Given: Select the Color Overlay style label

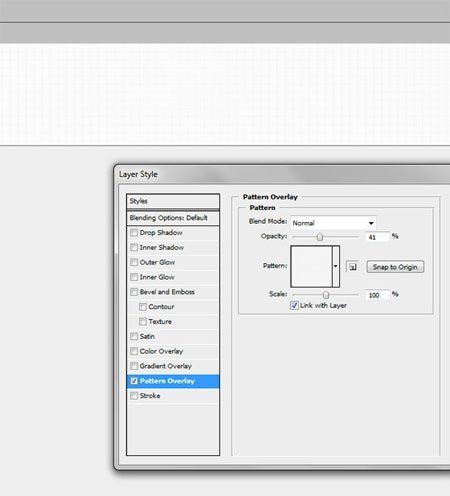Looking at the screenshot, I should (x=161, y=351).
